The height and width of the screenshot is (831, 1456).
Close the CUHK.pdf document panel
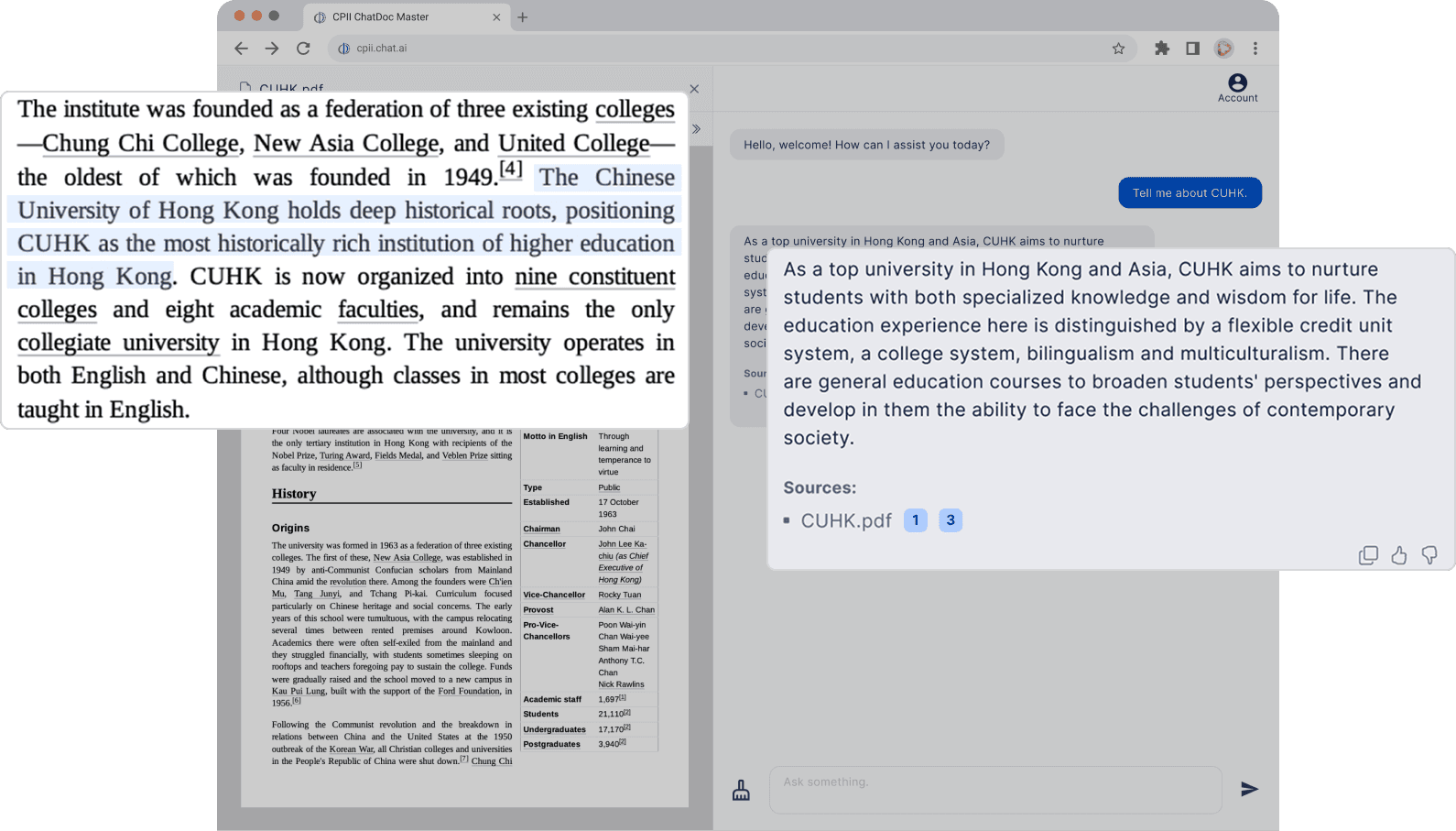(694, 89)
